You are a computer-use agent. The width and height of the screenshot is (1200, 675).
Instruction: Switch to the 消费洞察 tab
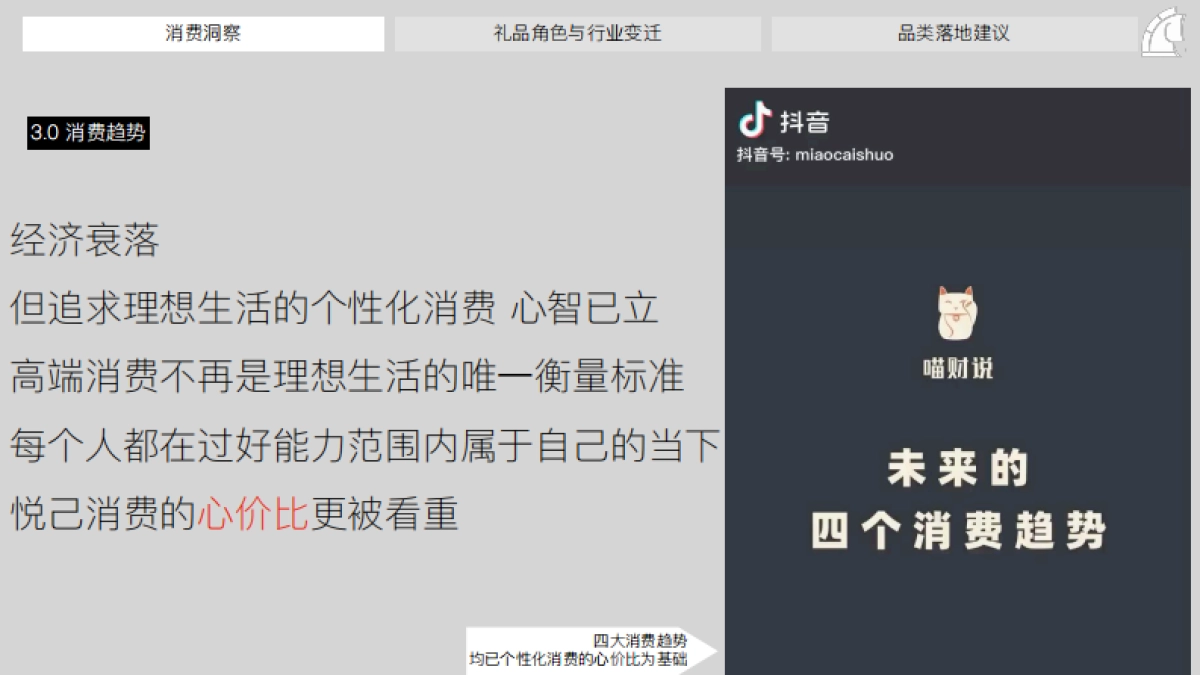pyautogui.click(x=204, y=33)
